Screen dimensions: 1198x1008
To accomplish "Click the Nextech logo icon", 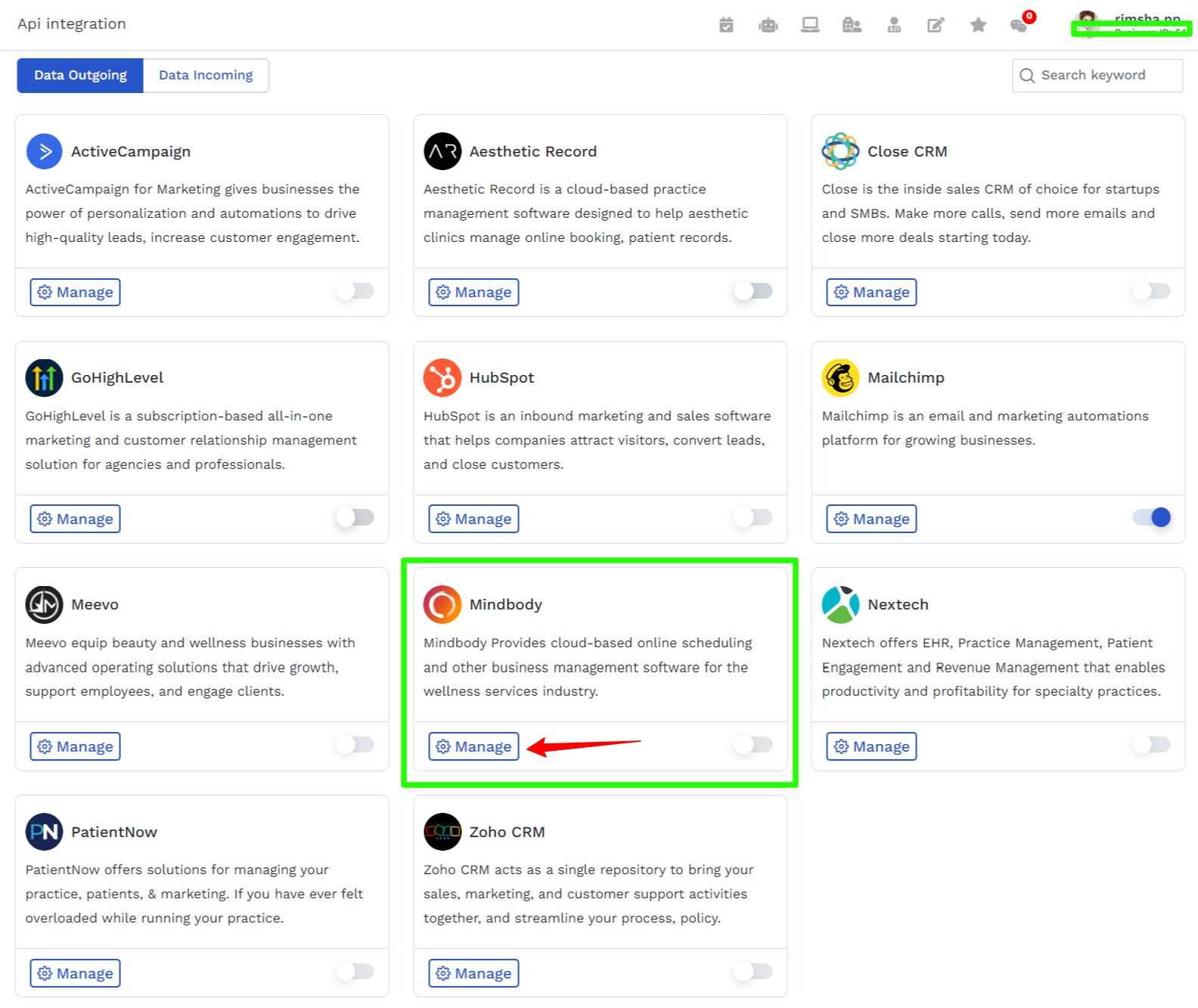I will 840,605.
